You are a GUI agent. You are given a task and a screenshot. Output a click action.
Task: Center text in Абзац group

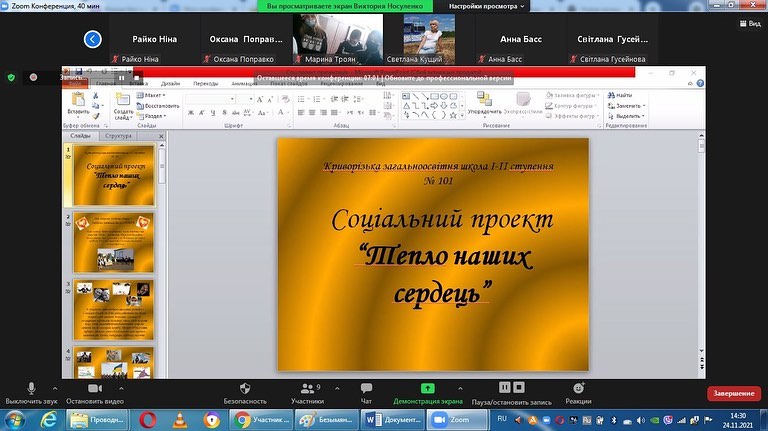click(312, 113)
